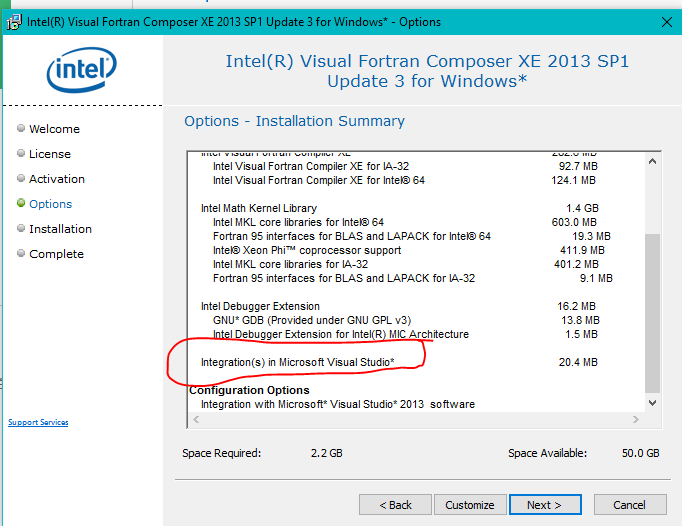Click the 'Options - Installation Summary' heading
Screen dimensions: 682x526
294,121
